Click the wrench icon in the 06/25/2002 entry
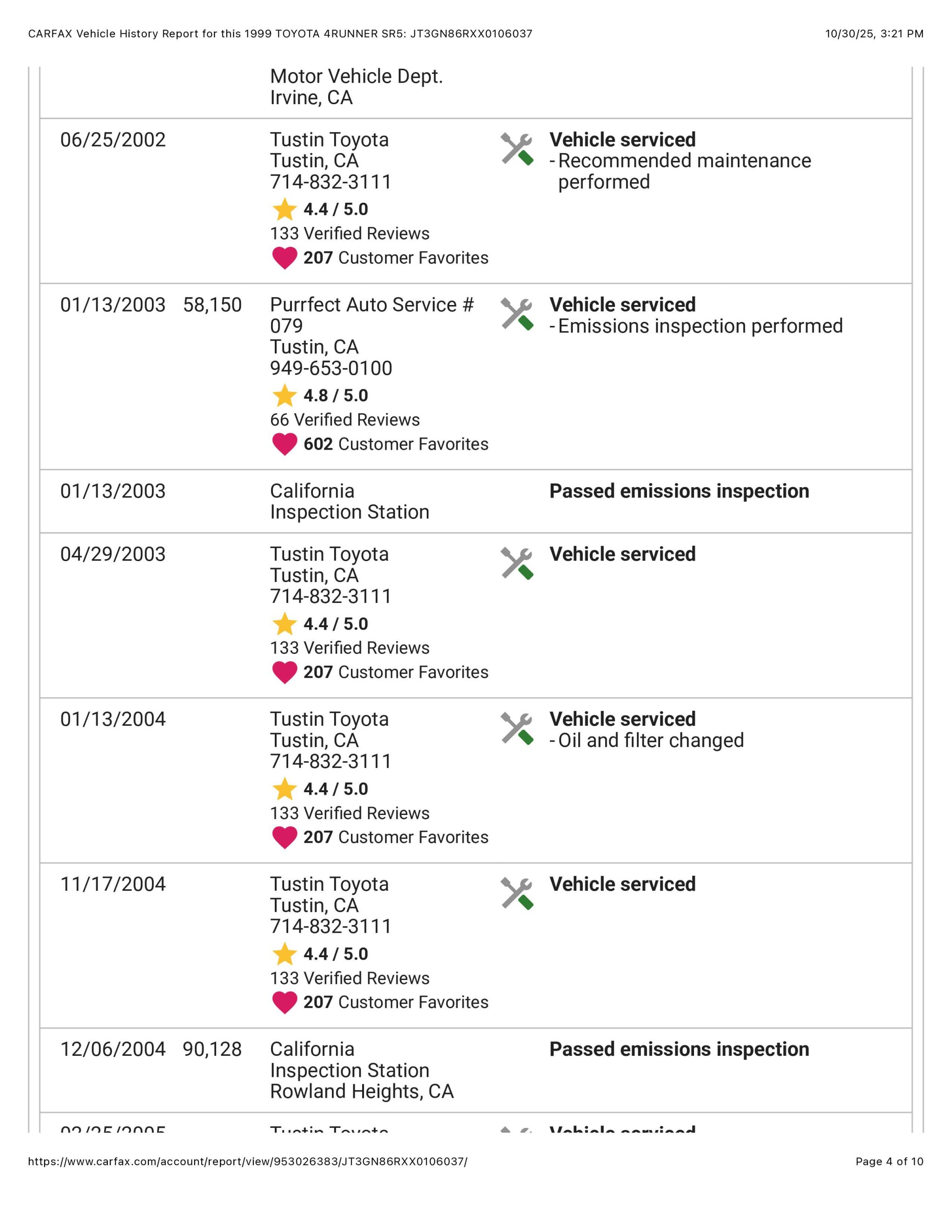Image resolution: width=952 pixels, height=1232 pixels. click(x=516, y=149)
